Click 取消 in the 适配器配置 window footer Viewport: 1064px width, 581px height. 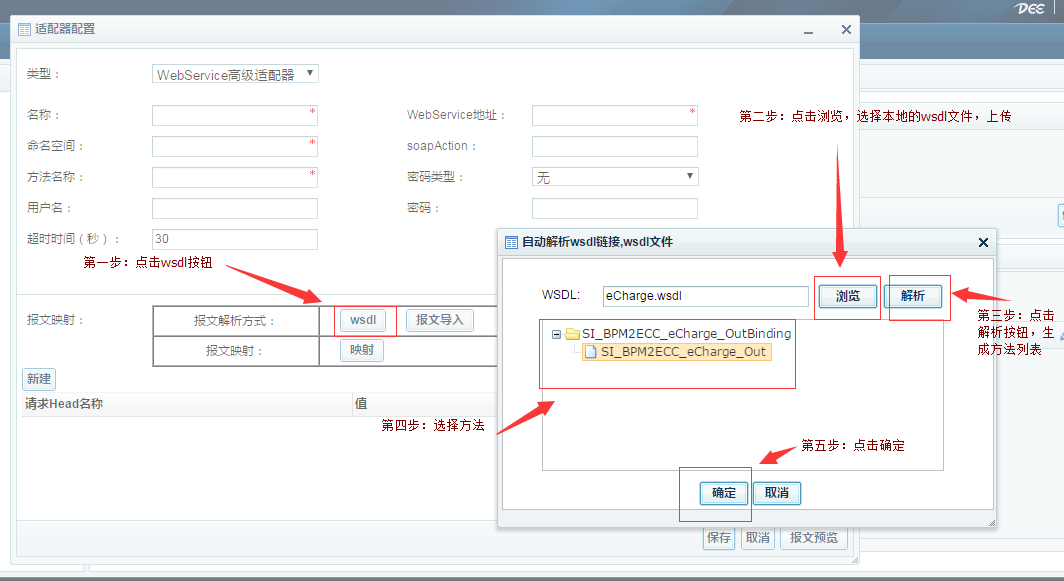tap(757, 538)
